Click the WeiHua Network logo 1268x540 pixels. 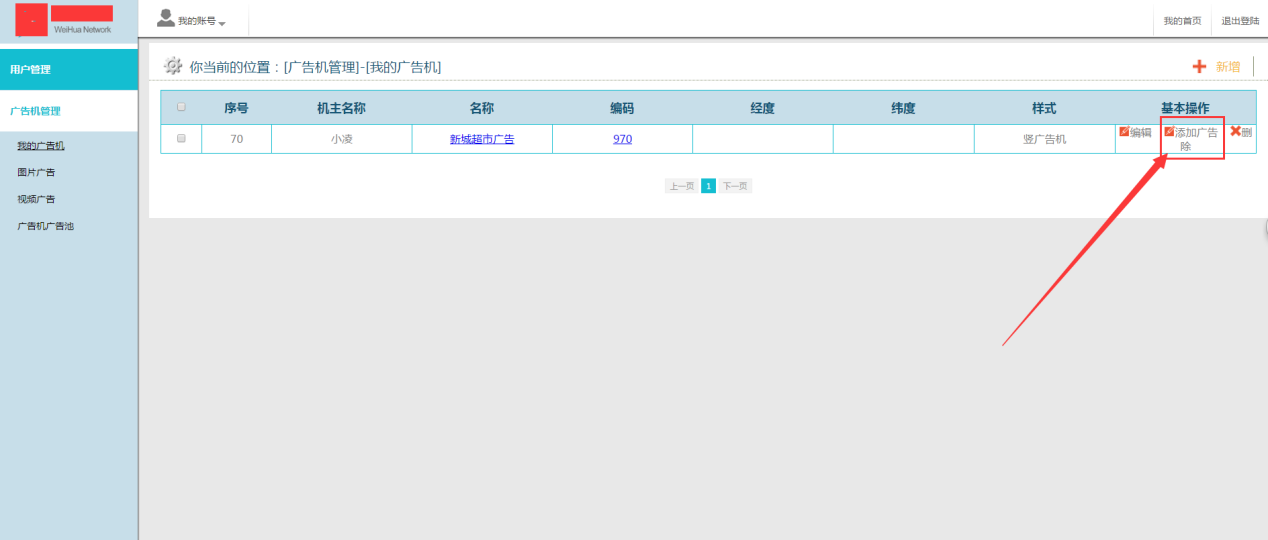pyautogui.click(x=66, y=19)
